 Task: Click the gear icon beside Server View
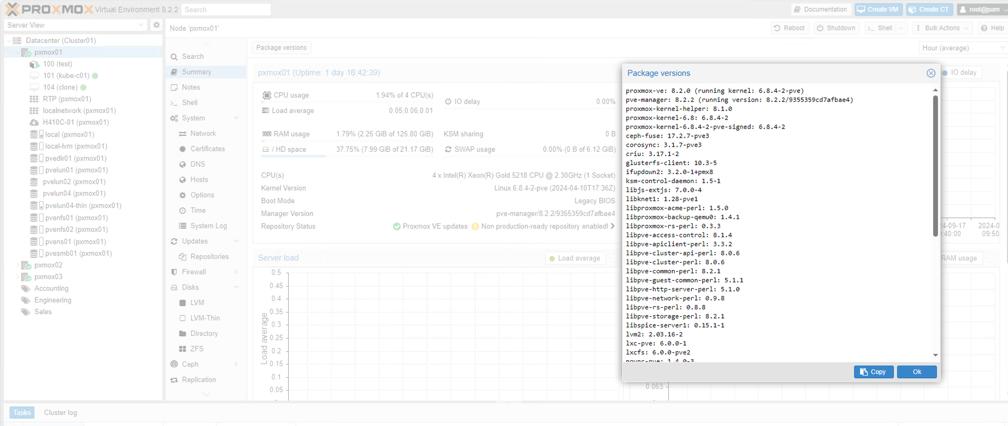156,25
